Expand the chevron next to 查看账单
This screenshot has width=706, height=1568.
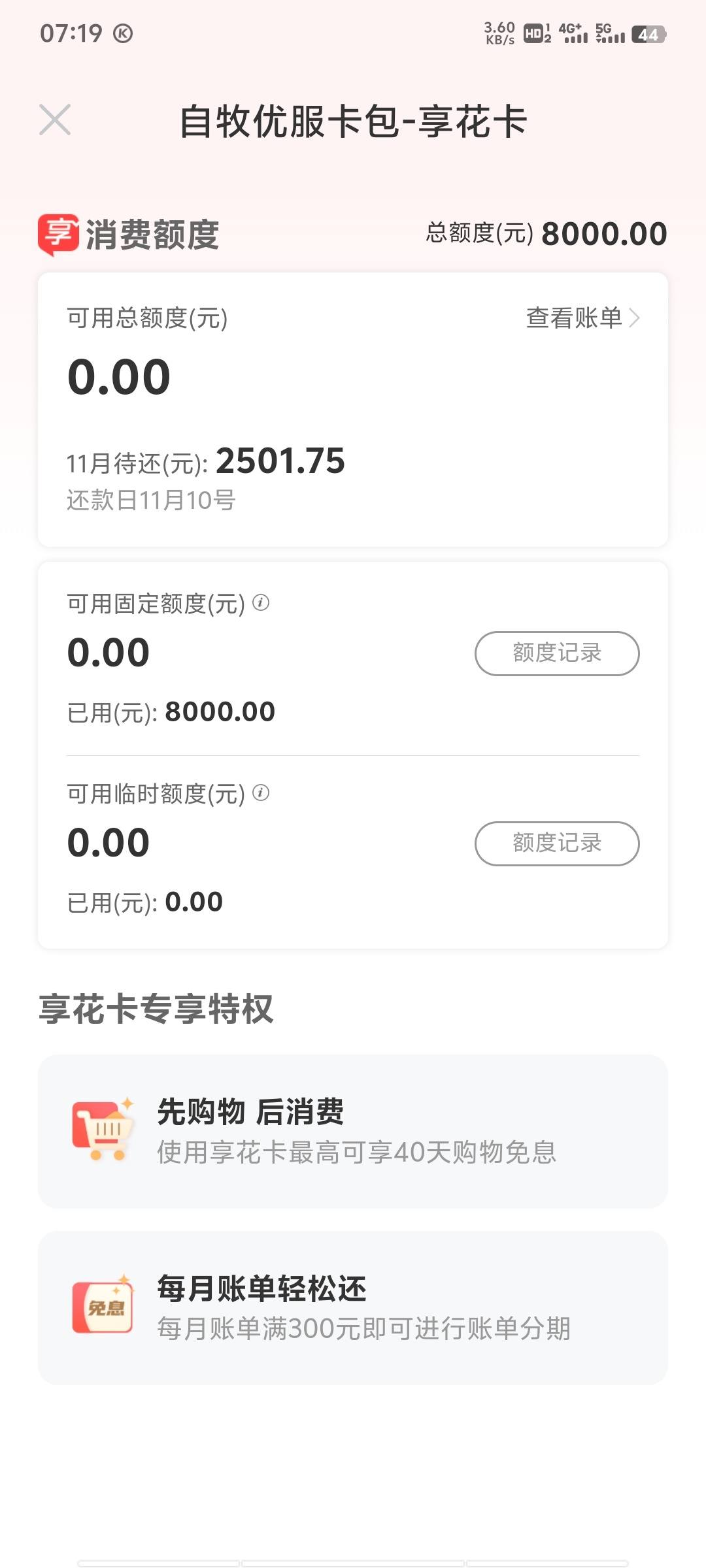[x=633, y=318]
